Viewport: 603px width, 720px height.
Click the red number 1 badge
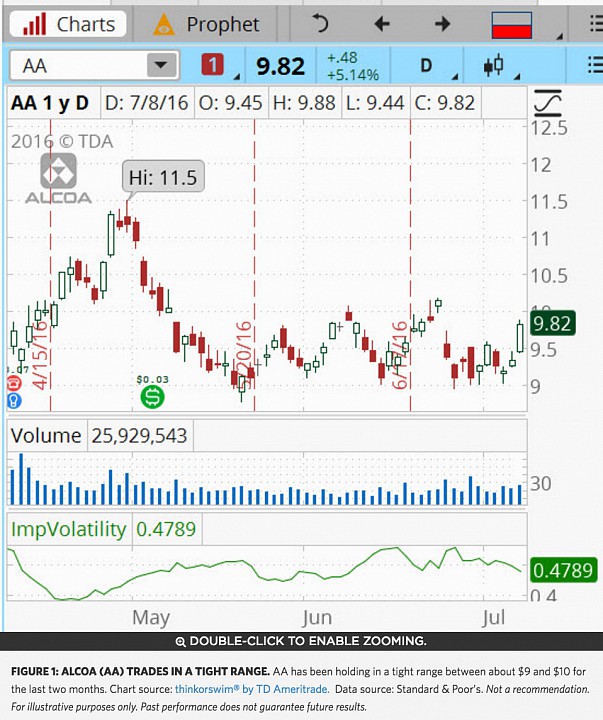point(212,65)
